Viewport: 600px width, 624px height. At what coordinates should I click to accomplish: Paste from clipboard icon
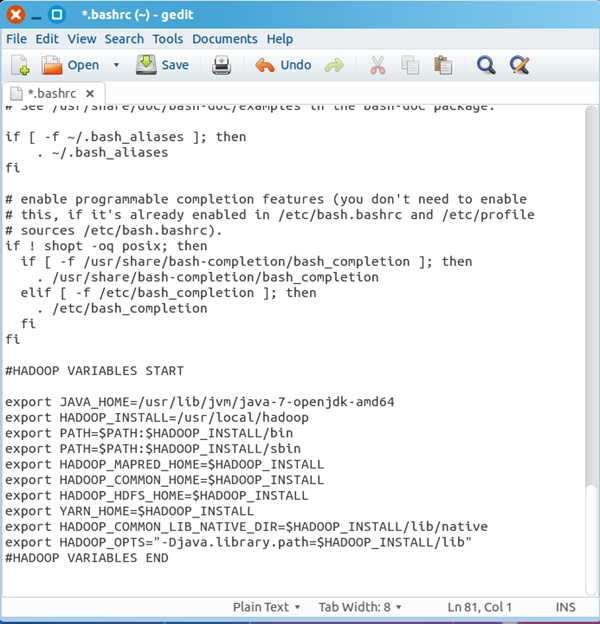click(x=443, y=65)
